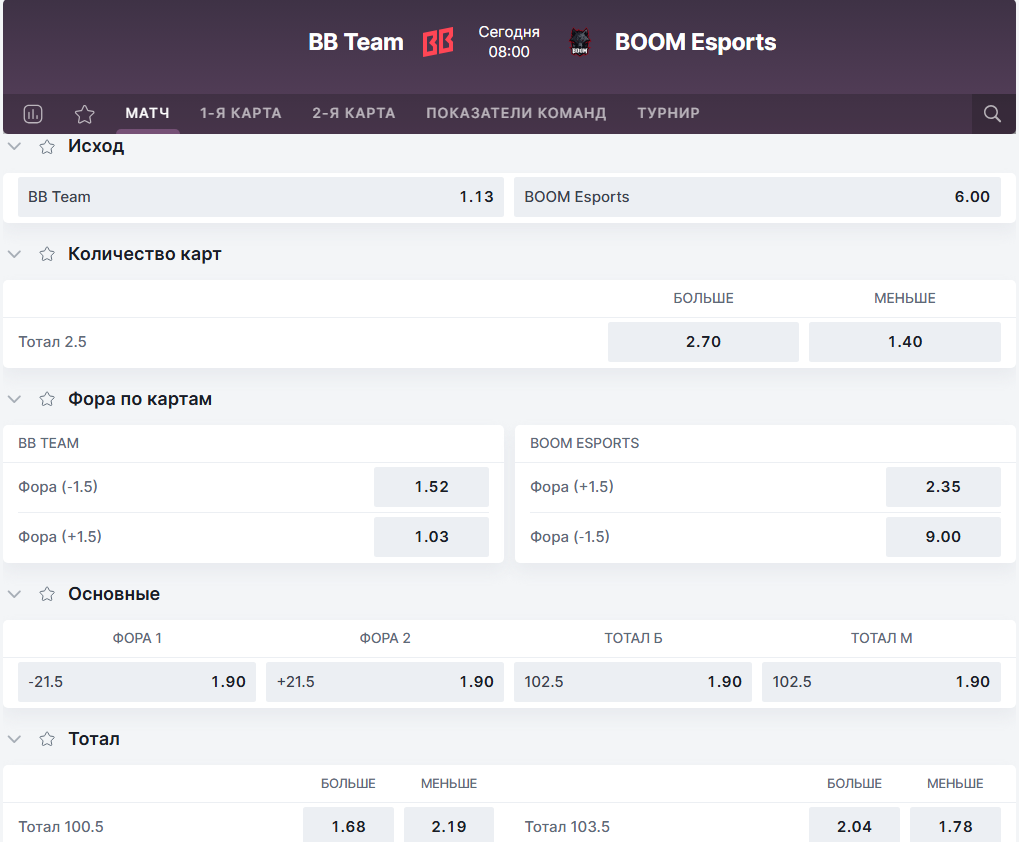Select Тотал Б 102.5 odds 1.90
Screen dimensions: 1019x842
point(633,682)
